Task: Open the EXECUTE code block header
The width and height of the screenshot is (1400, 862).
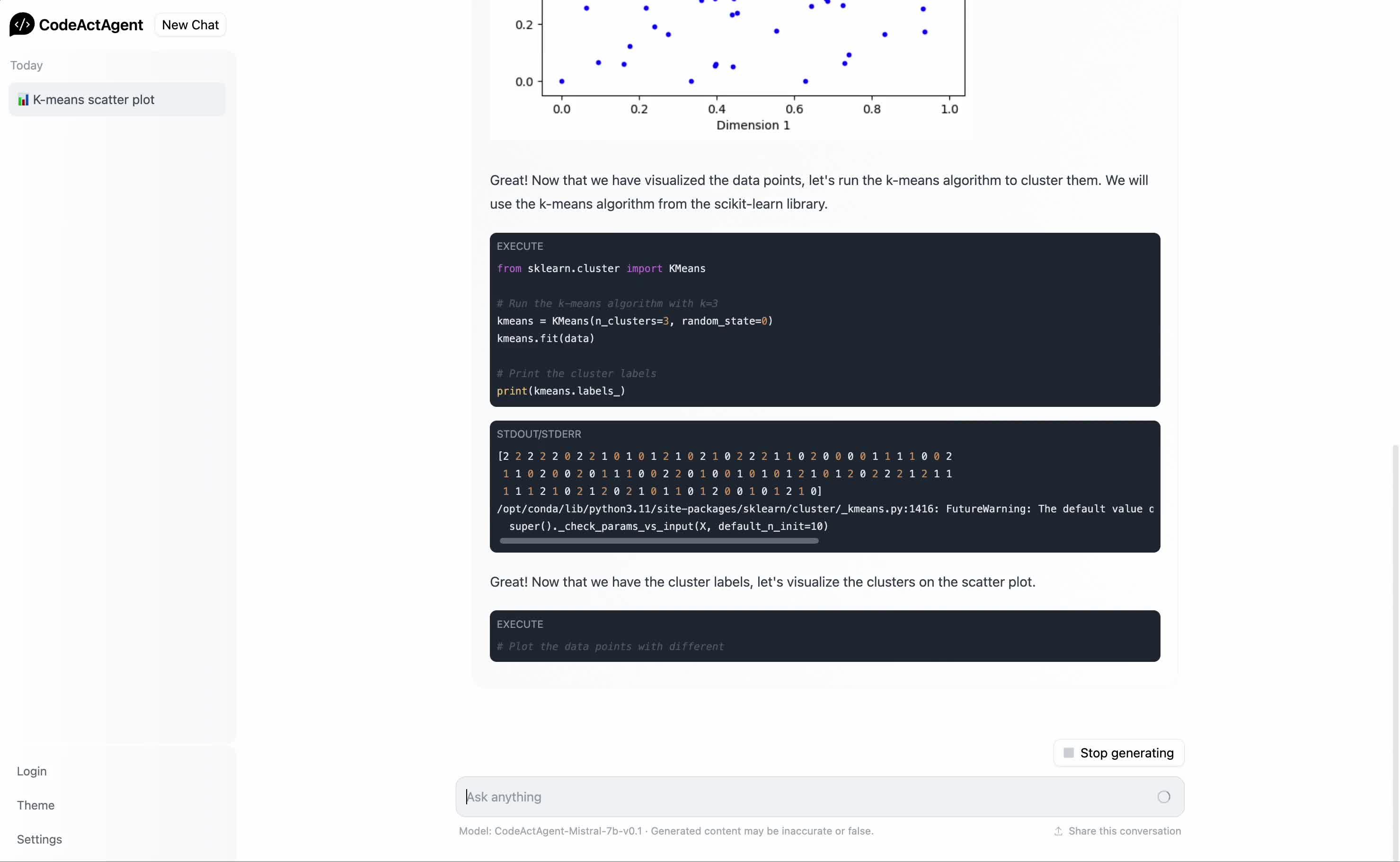Action: click(520, 246)
